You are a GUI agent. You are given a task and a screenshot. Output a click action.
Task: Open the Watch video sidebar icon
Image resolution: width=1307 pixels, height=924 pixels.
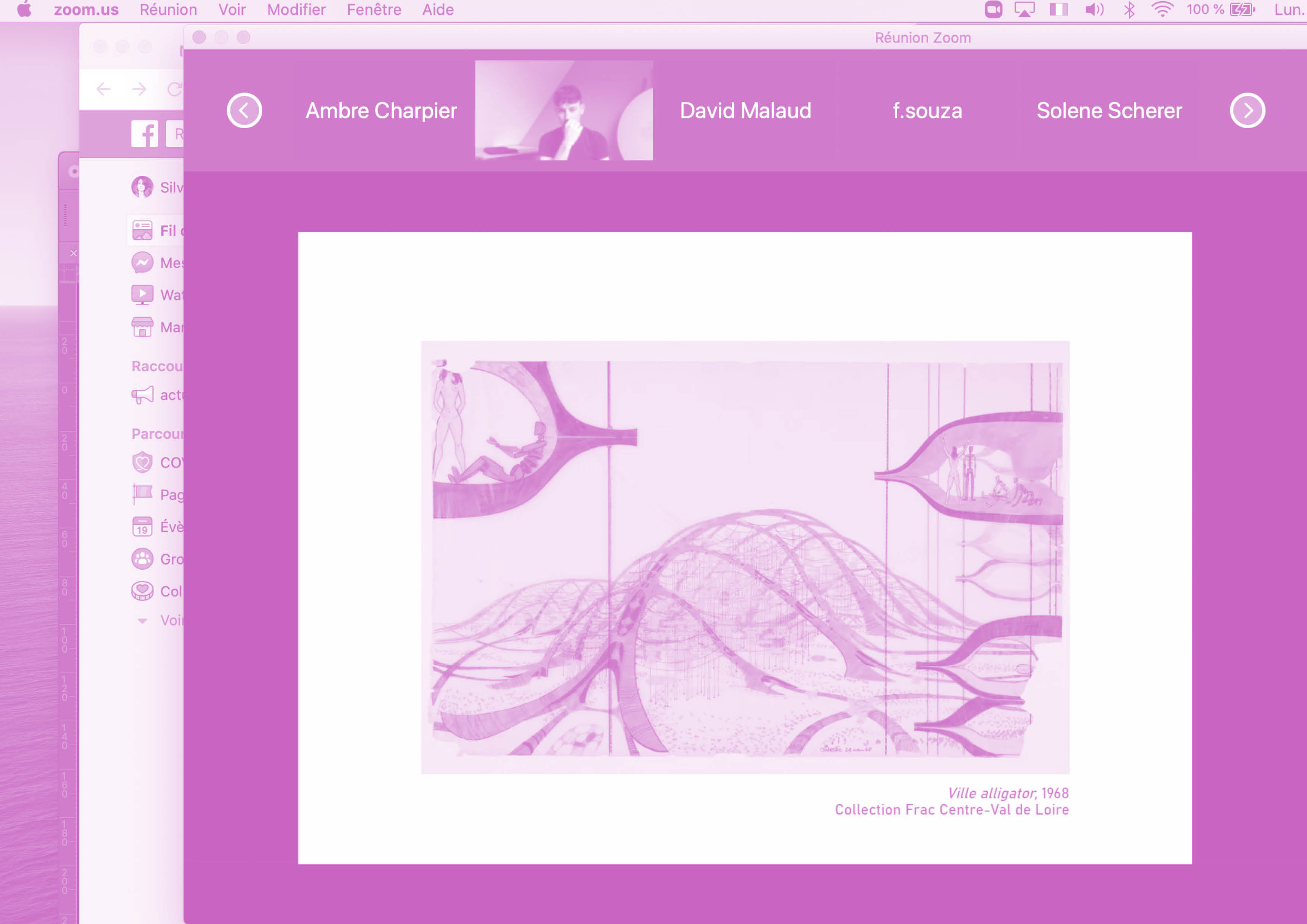(x=142, y=294)
